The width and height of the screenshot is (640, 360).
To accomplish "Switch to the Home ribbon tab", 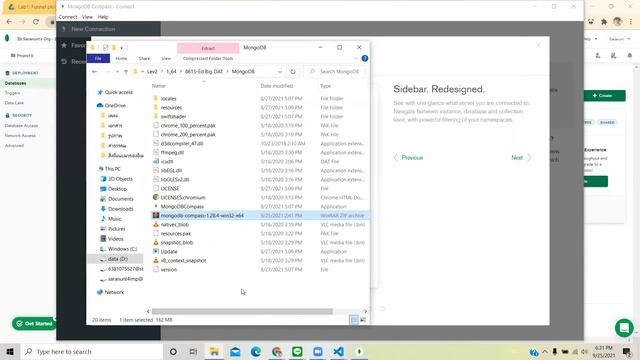I will coord(121,58).
